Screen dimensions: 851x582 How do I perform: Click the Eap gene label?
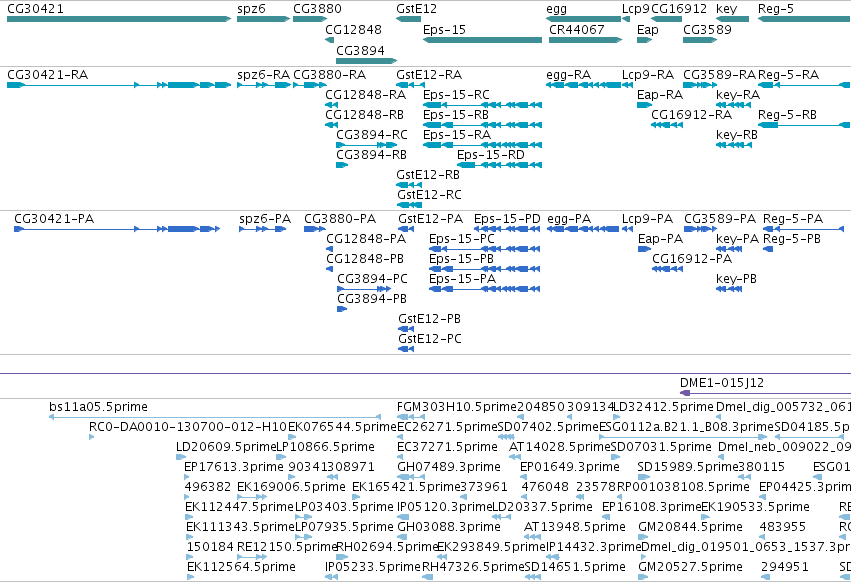[647, 30]
